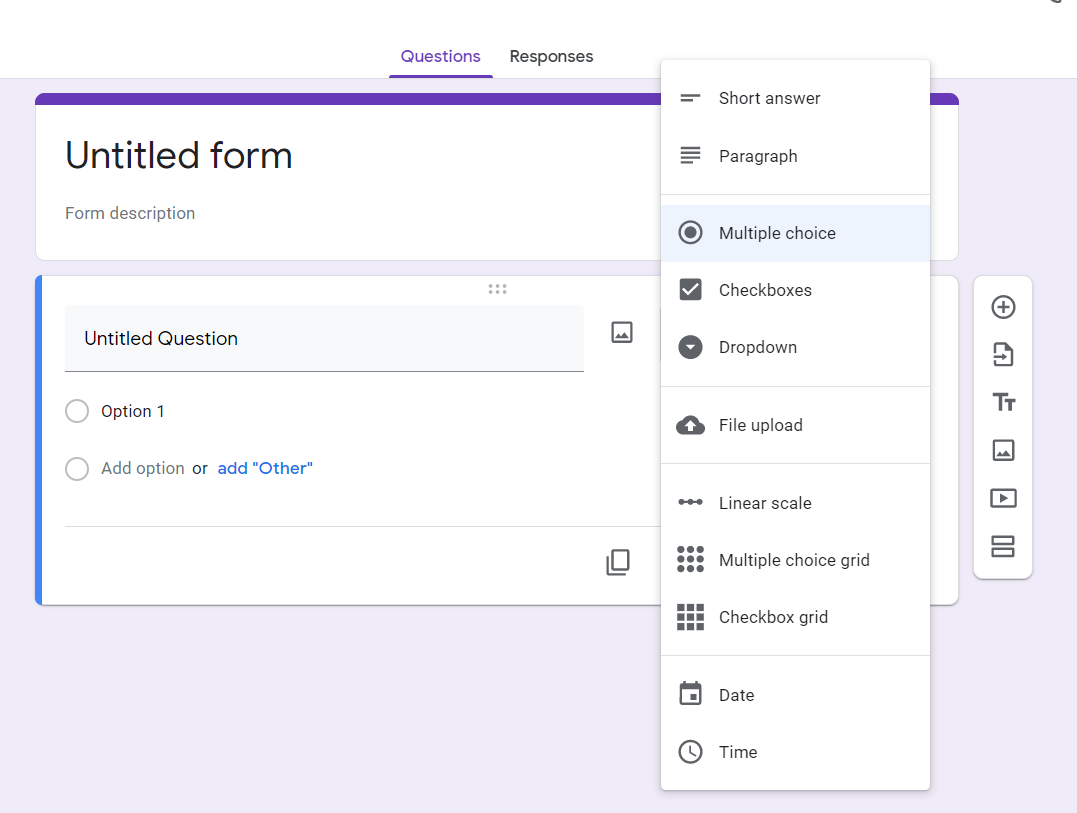Edit the Option 1 label text

pyautogui.click(x=133, y=411)
